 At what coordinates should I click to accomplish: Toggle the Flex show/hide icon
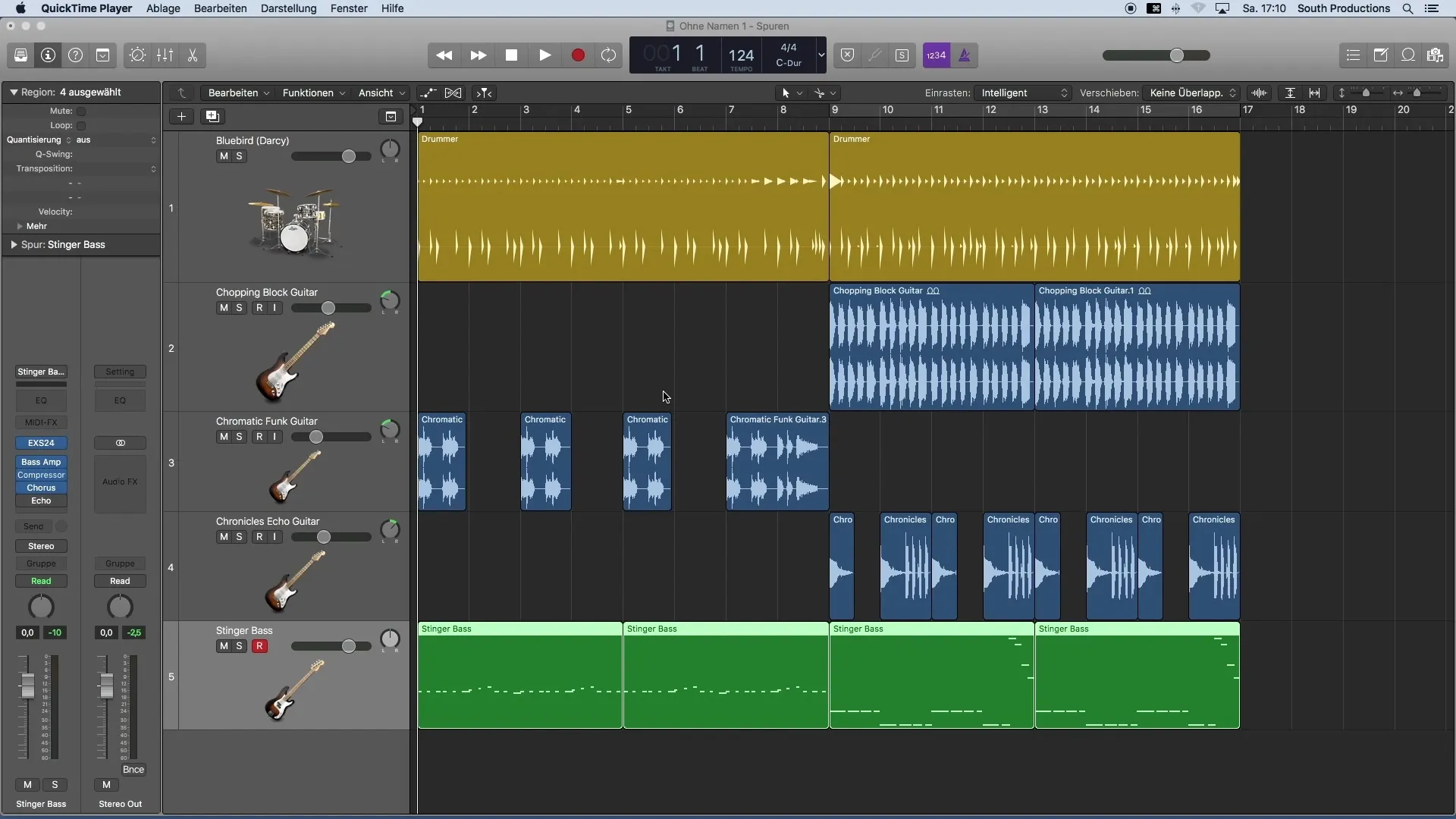[x=453, y=93]
